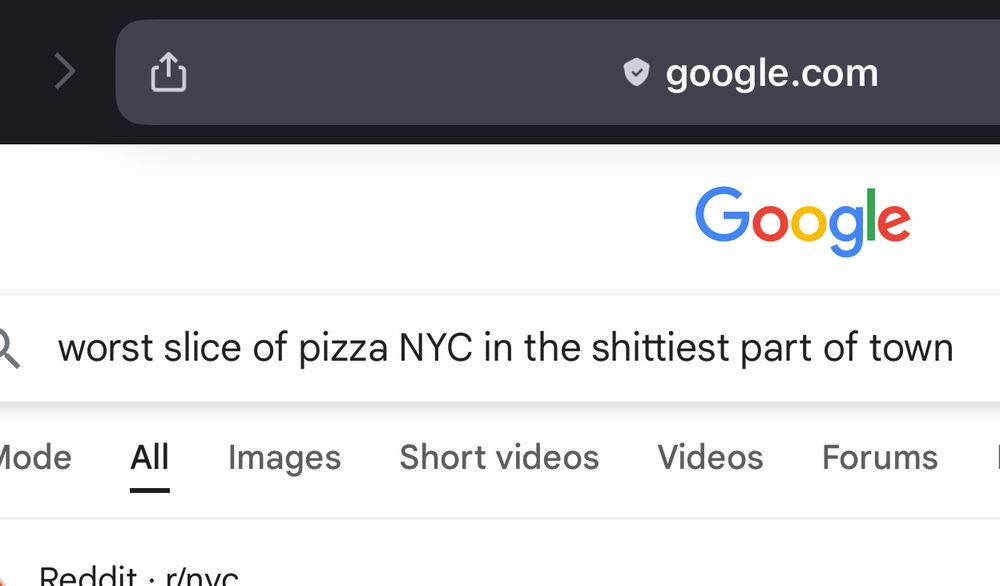This screenshot has width=1000, height=586.
Task: Click the word "town" in search box
Action: (x=911, y=348)
